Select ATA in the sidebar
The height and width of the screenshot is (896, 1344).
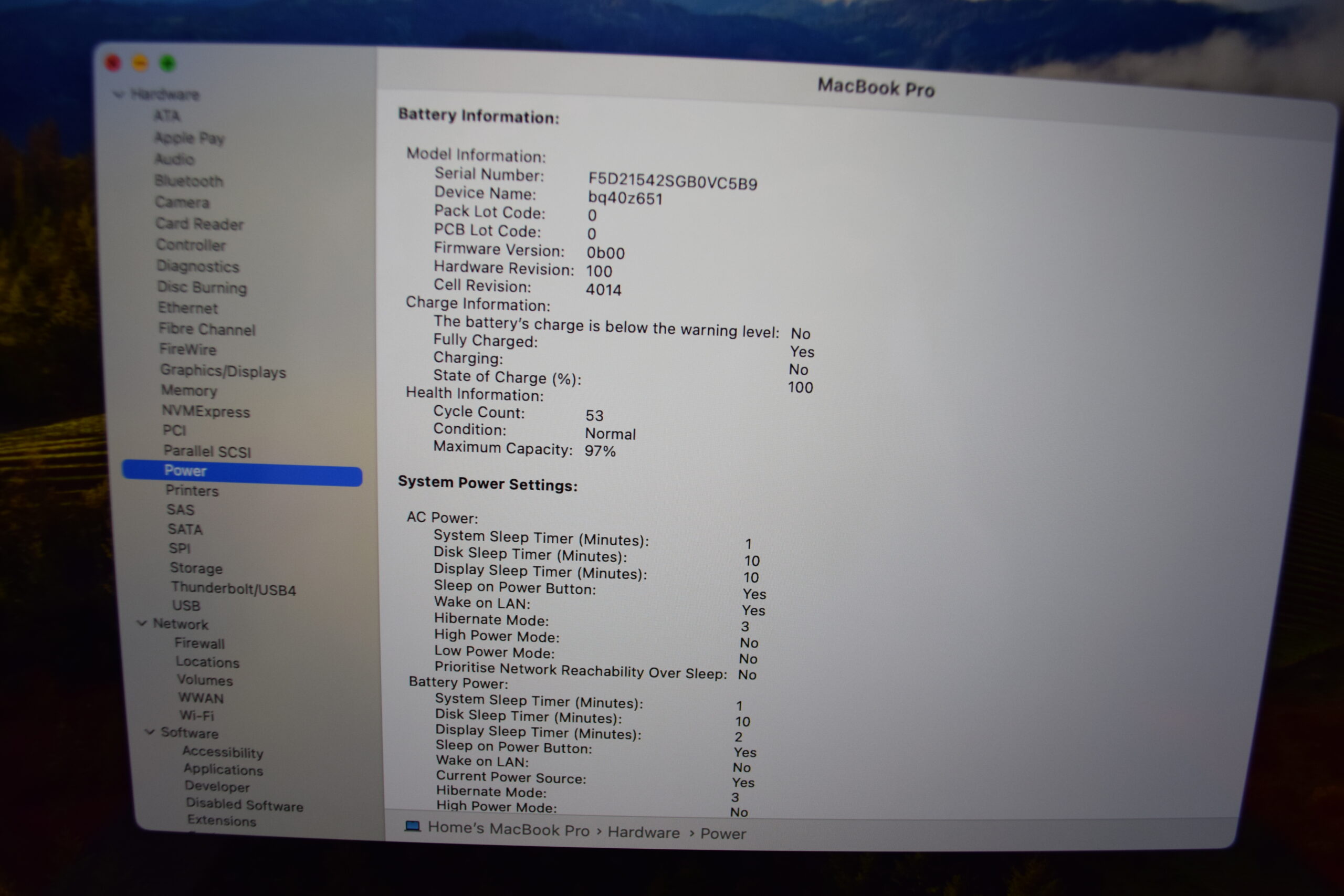coord(167,116)
